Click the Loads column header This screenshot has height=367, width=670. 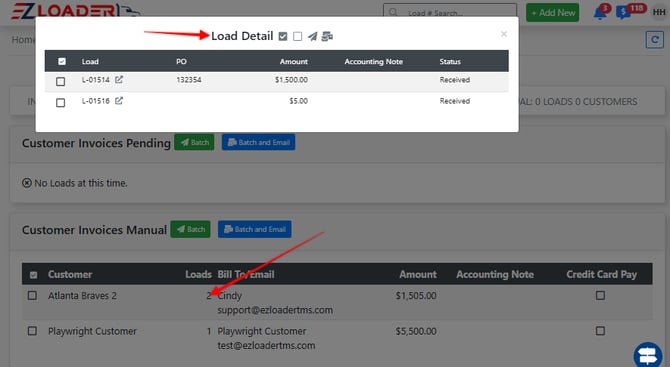click(198, 274)
